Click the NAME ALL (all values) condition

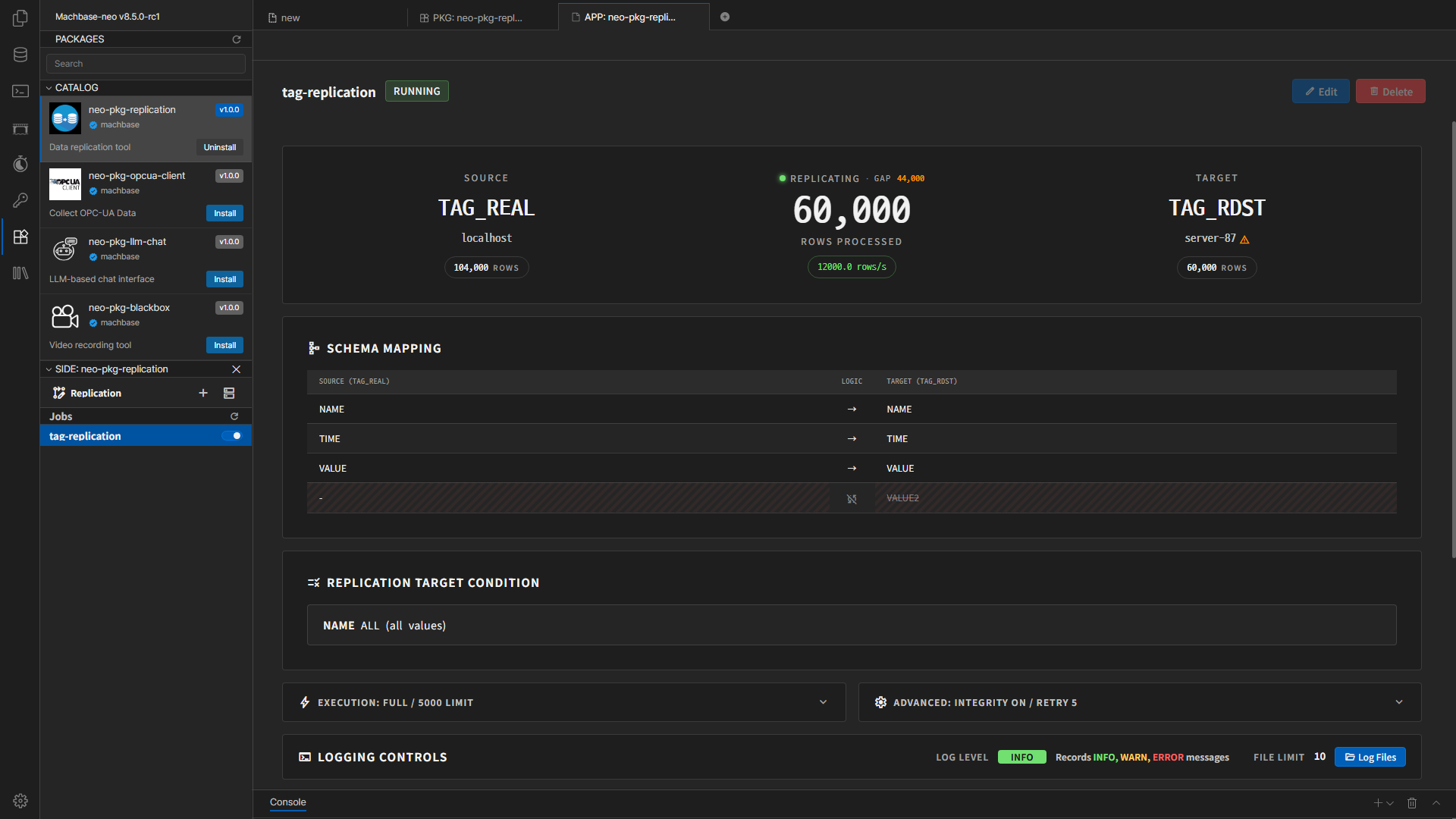[852, 625]
